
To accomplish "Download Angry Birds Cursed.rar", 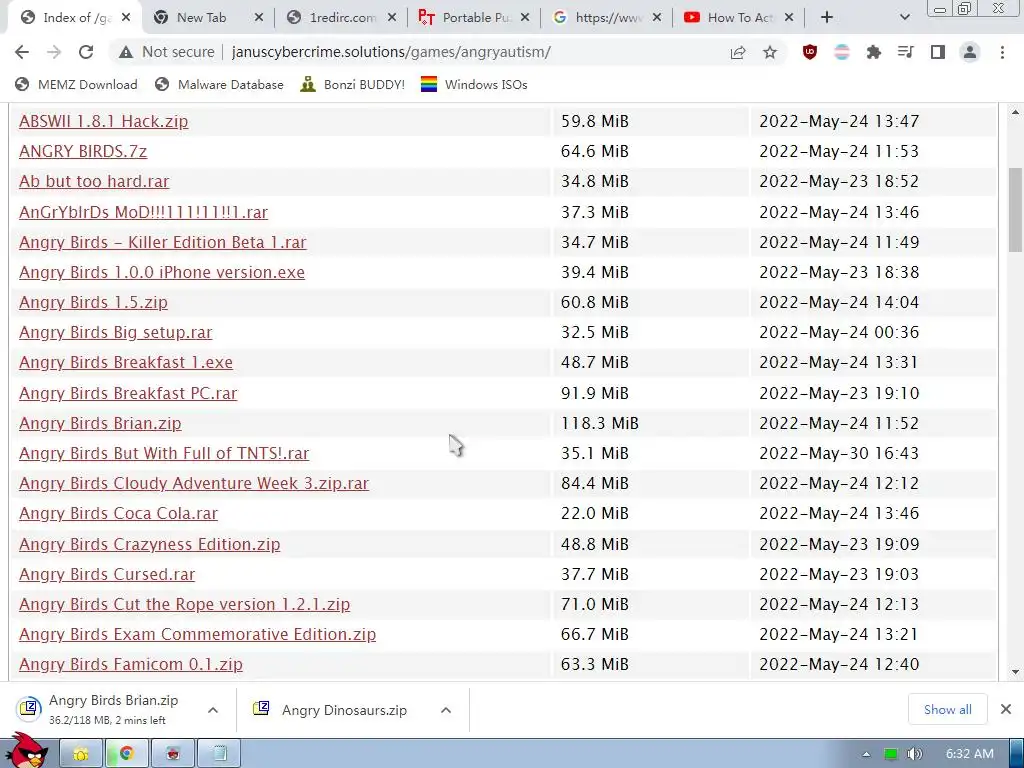I will click(107, 574).
